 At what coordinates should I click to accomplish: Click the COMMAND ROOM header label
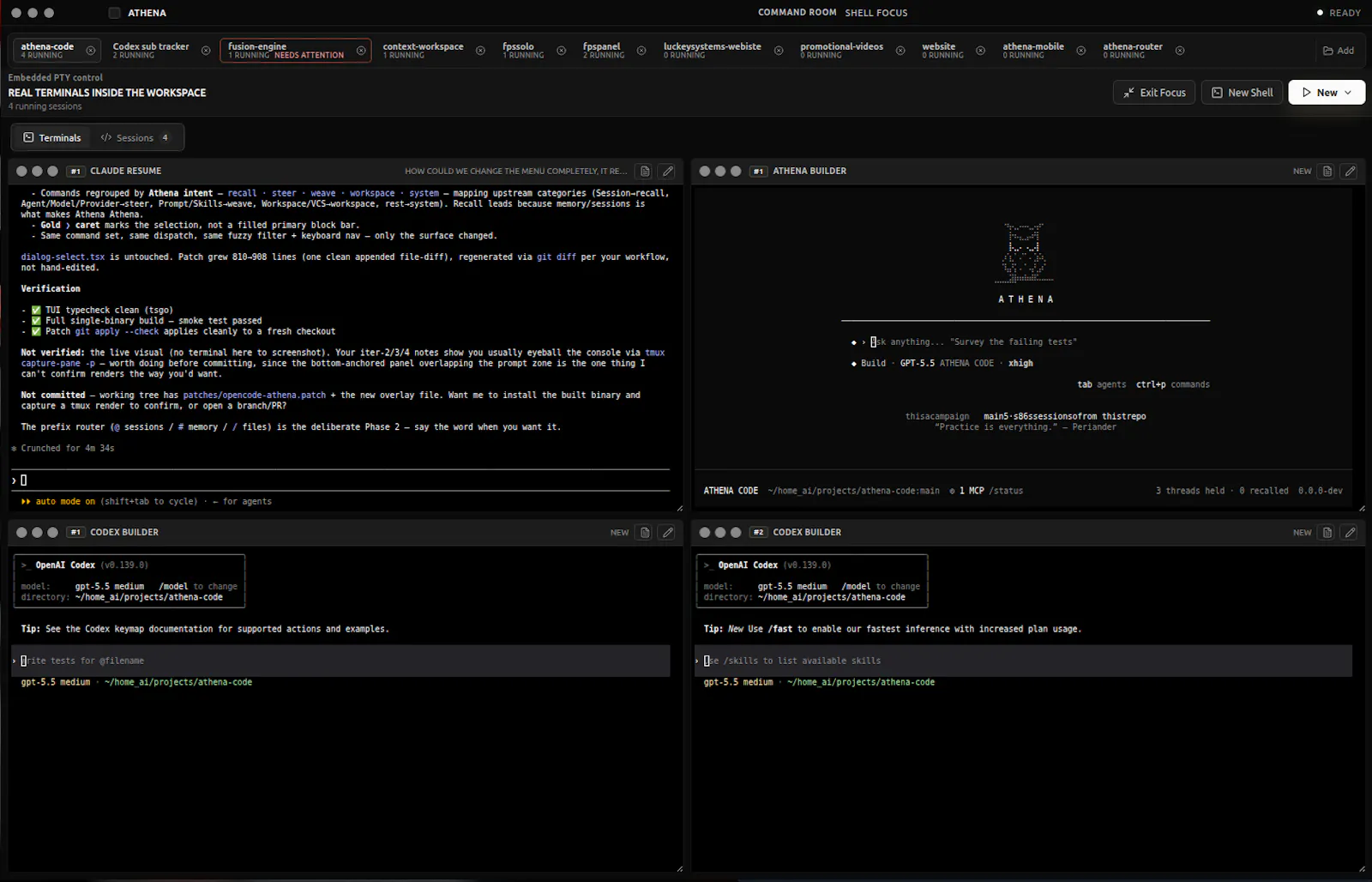coord(797,12)
